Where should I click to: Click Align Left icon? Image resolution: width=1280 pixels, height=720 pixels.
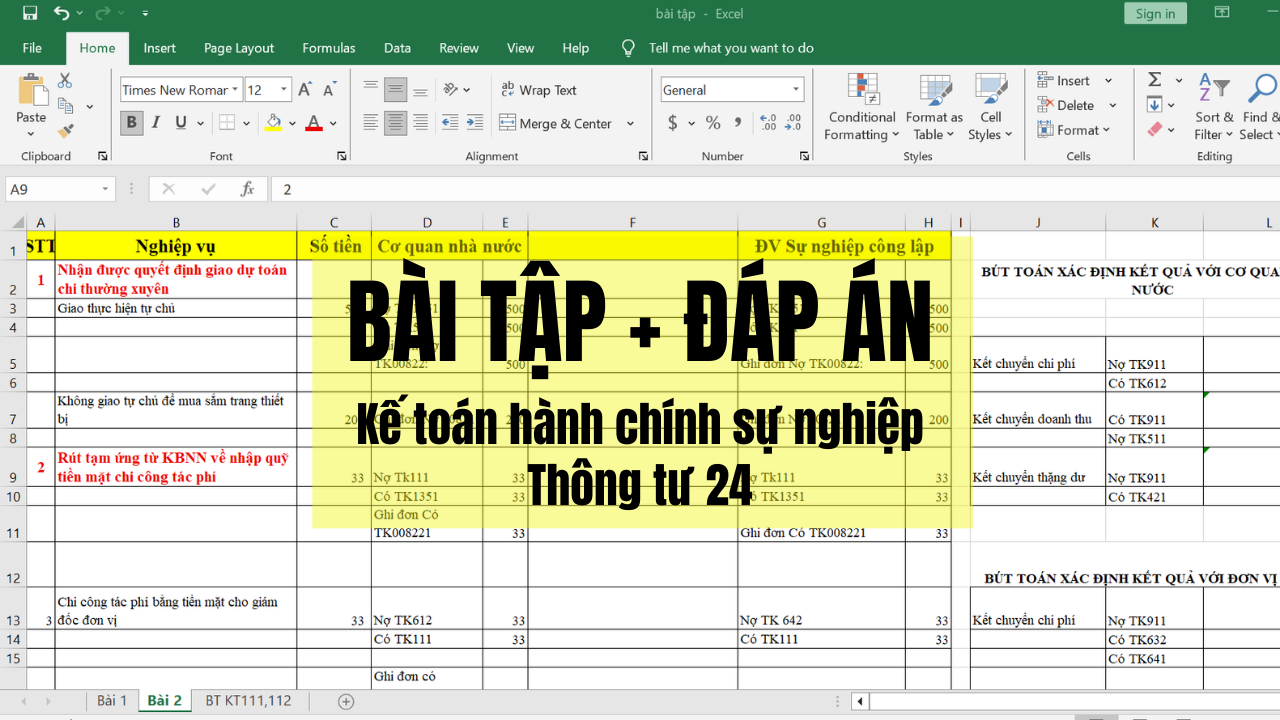pos(371,123)
